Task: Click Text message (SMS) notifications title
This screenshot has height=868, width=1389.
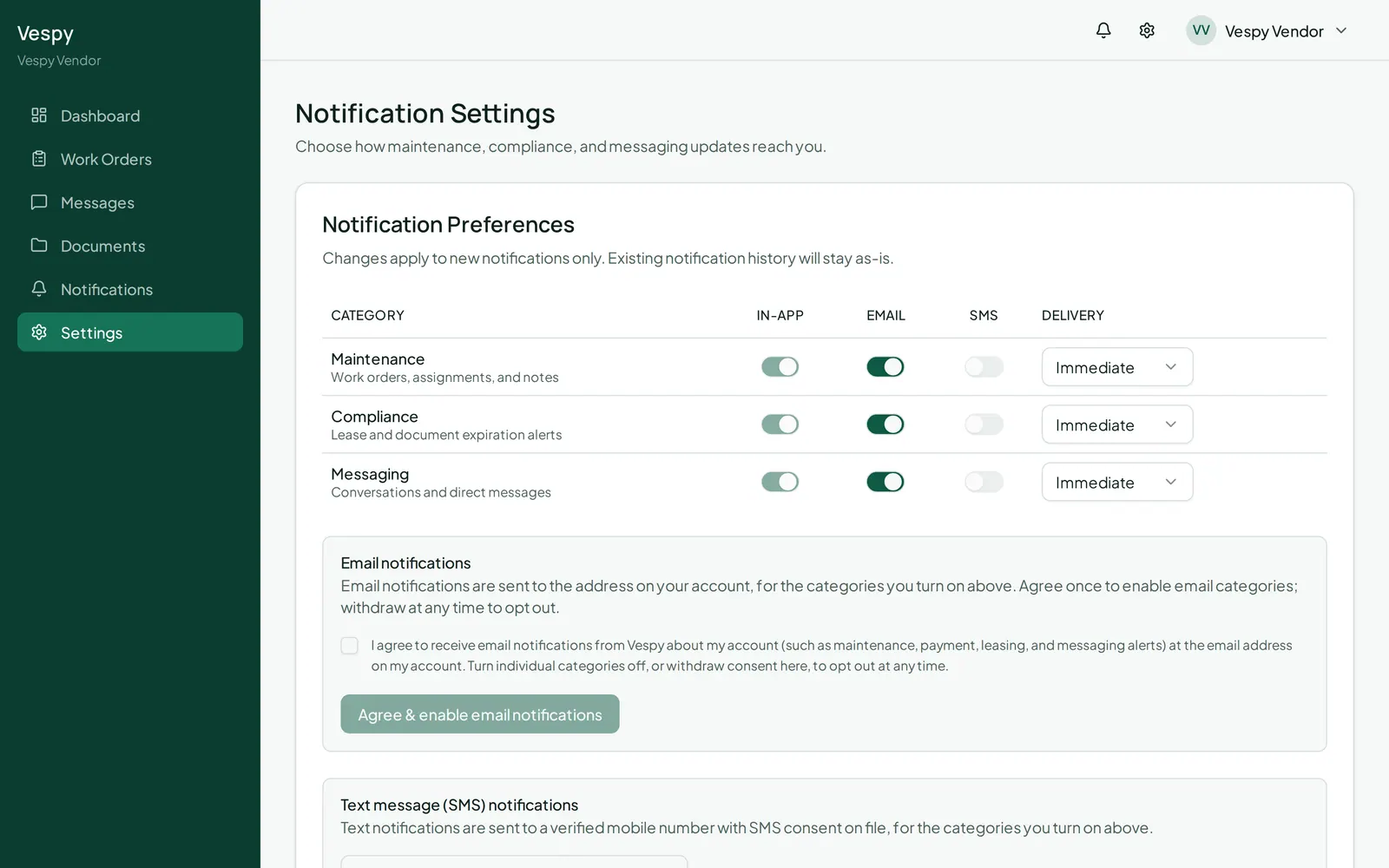Action: [459, 806]
